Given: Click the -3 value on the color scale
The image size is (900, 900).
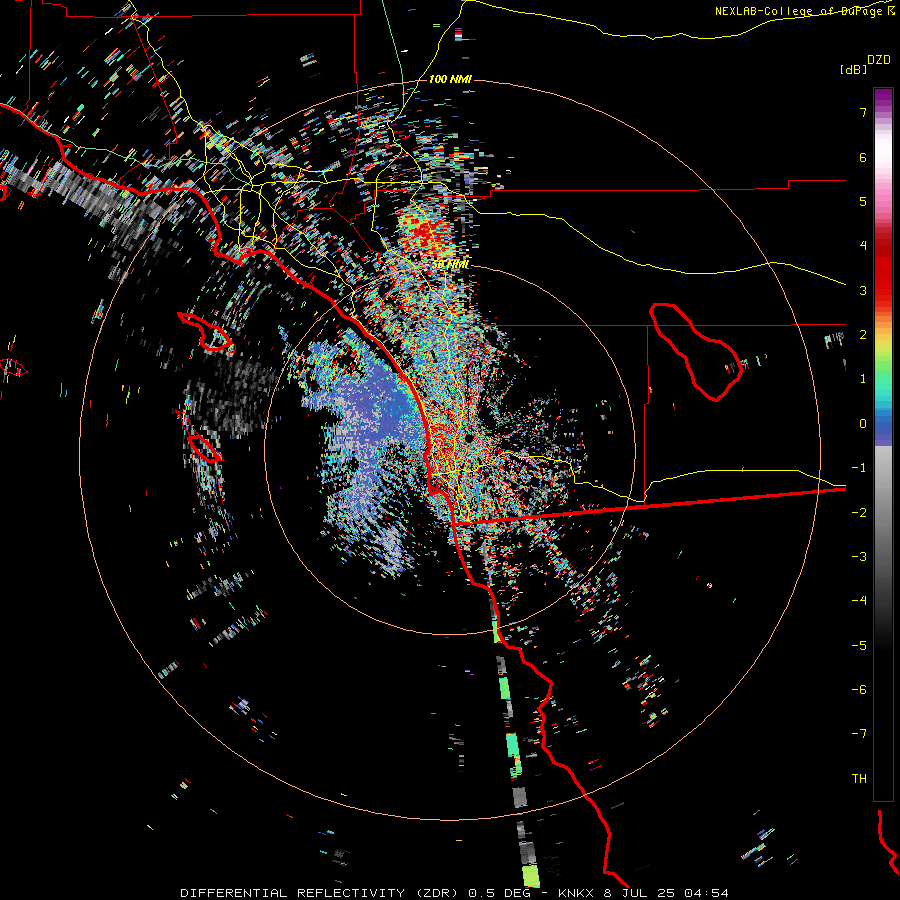Looking at the screenshot, I should pos(859,557).
